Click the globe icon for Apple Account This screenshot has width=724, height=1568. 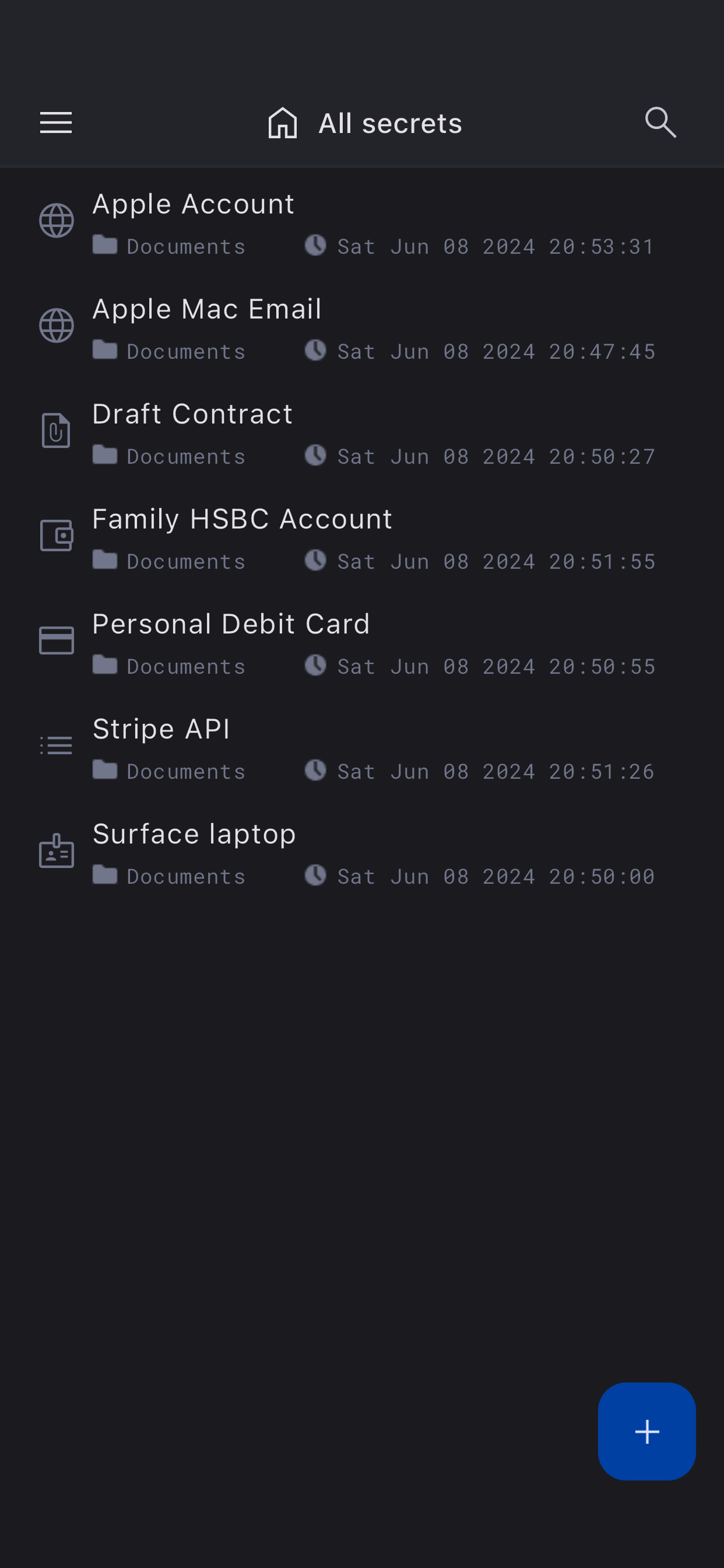click(x=57, y=220)
